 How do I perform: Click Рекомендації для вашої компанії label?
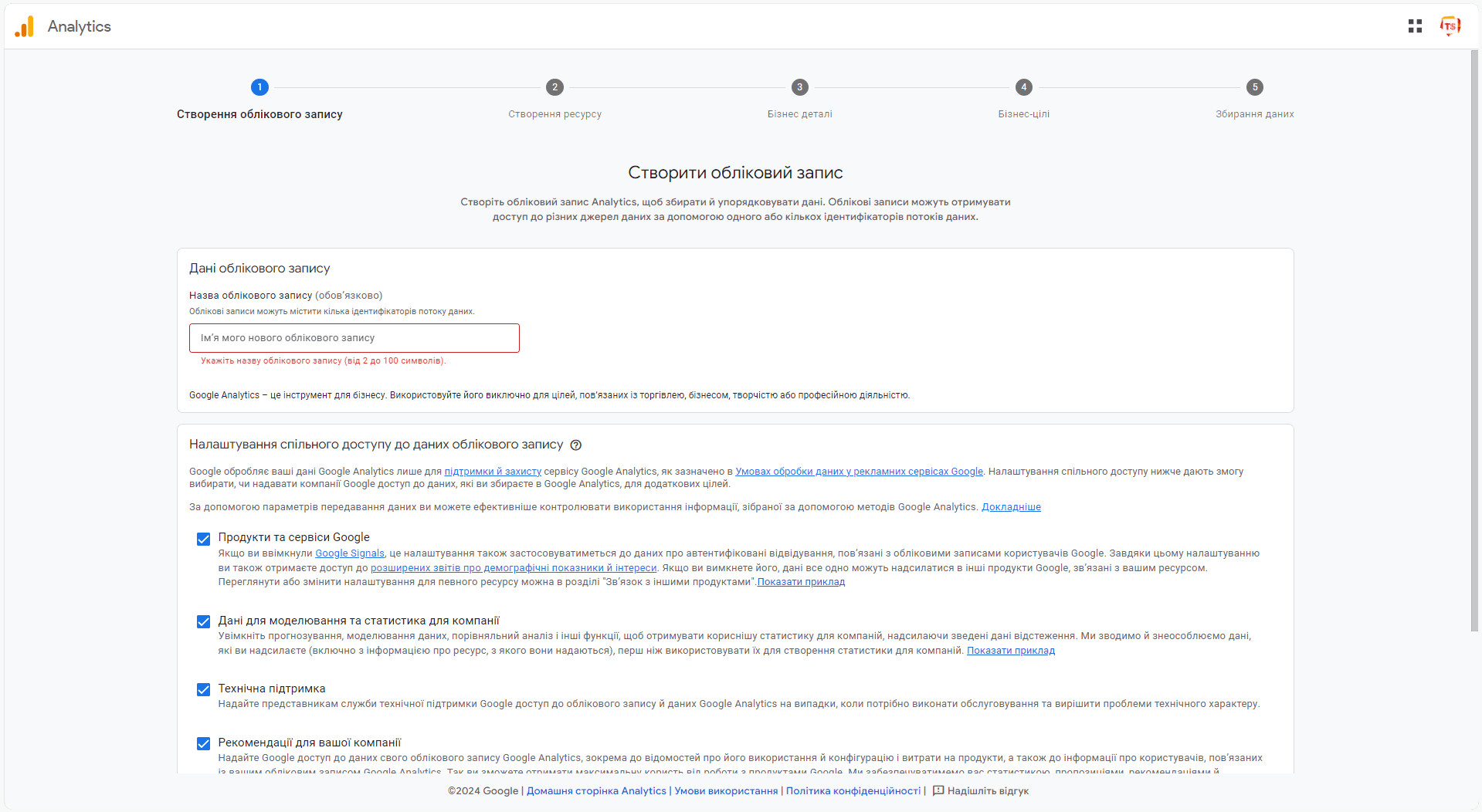[310, 743]
